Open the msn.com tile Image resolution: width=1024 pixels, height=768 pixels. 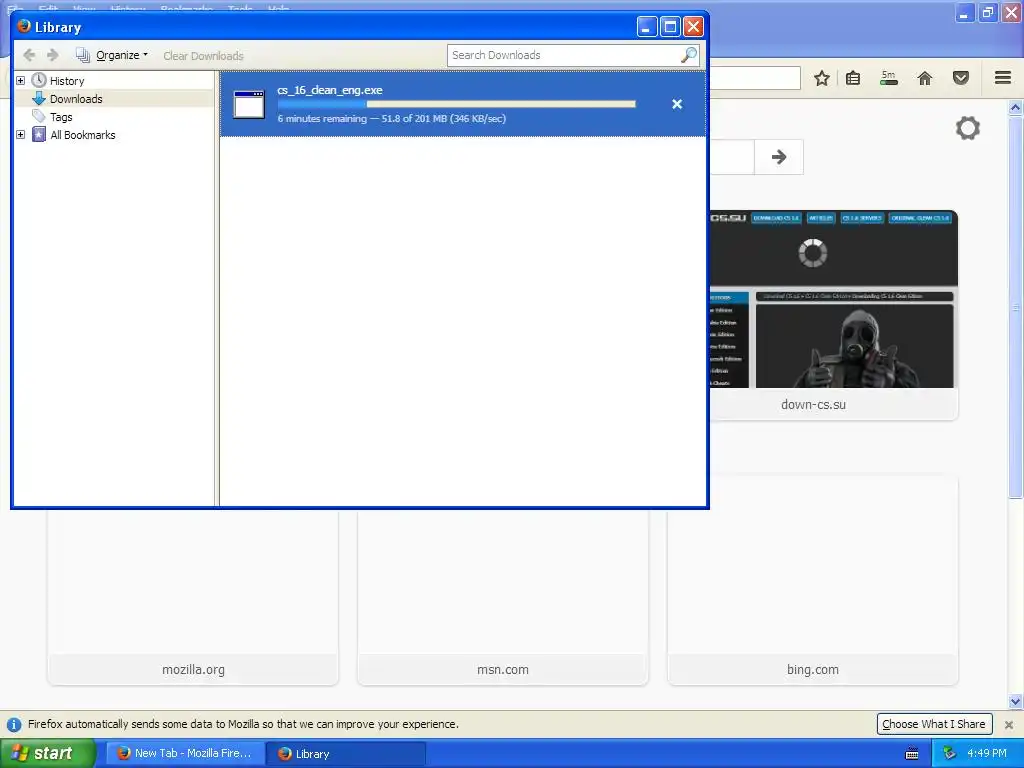tap(503, 597)
